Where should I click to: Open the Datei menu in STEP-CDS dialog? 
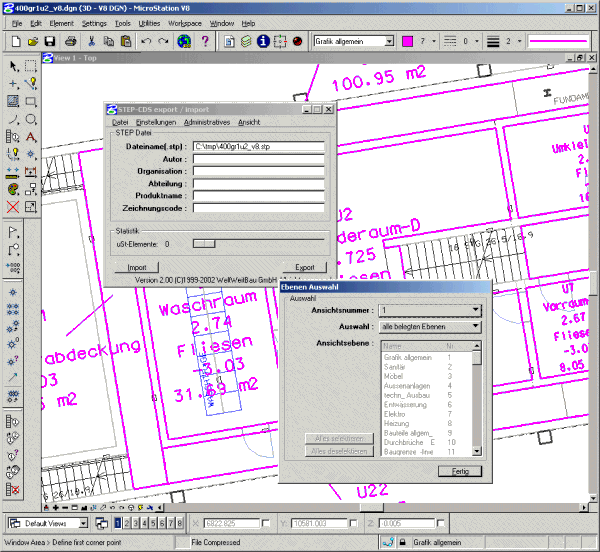(x=120, y=122)
